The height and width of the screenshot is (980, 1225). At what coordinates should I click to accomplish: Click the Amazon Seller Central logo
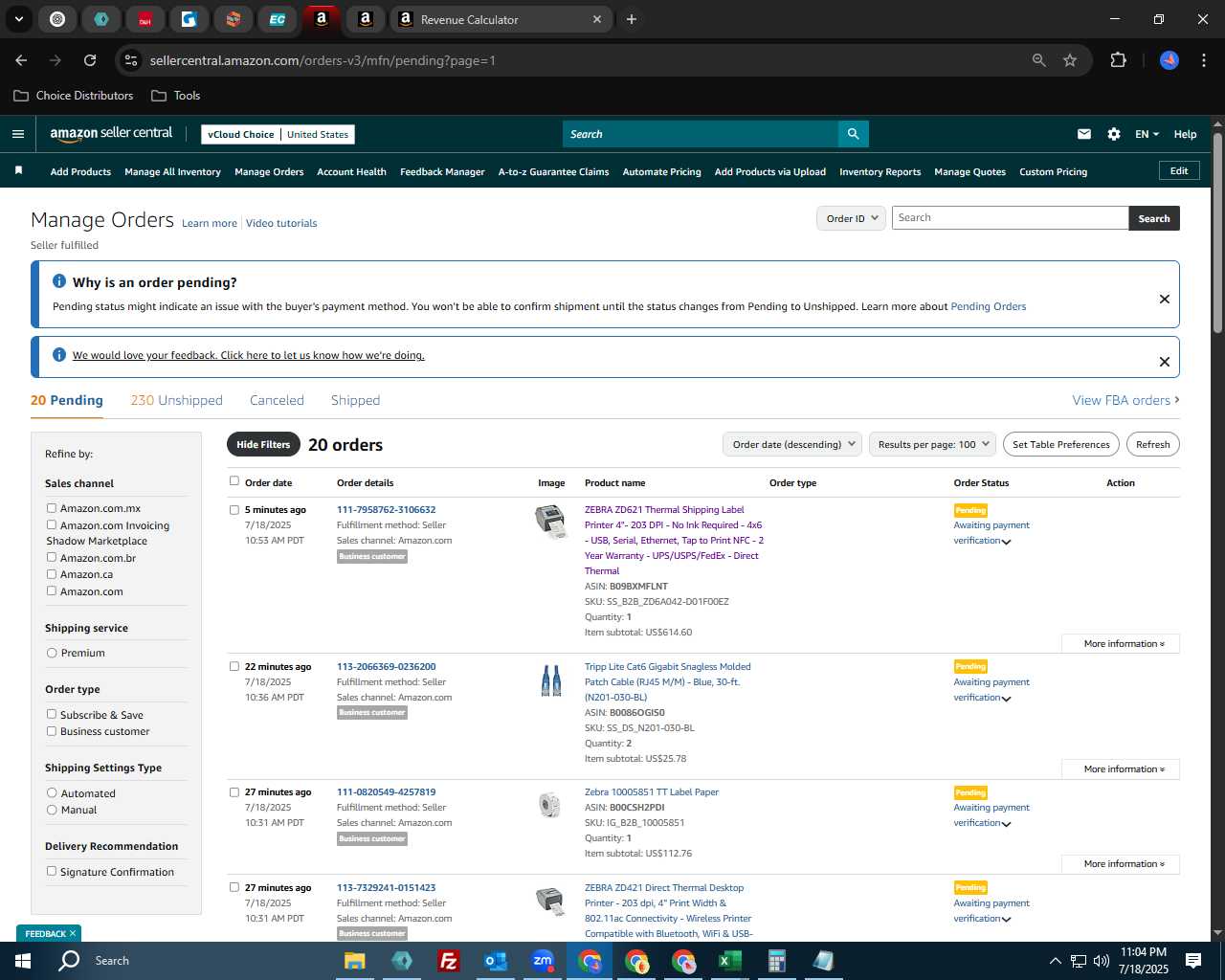[111, 134]
